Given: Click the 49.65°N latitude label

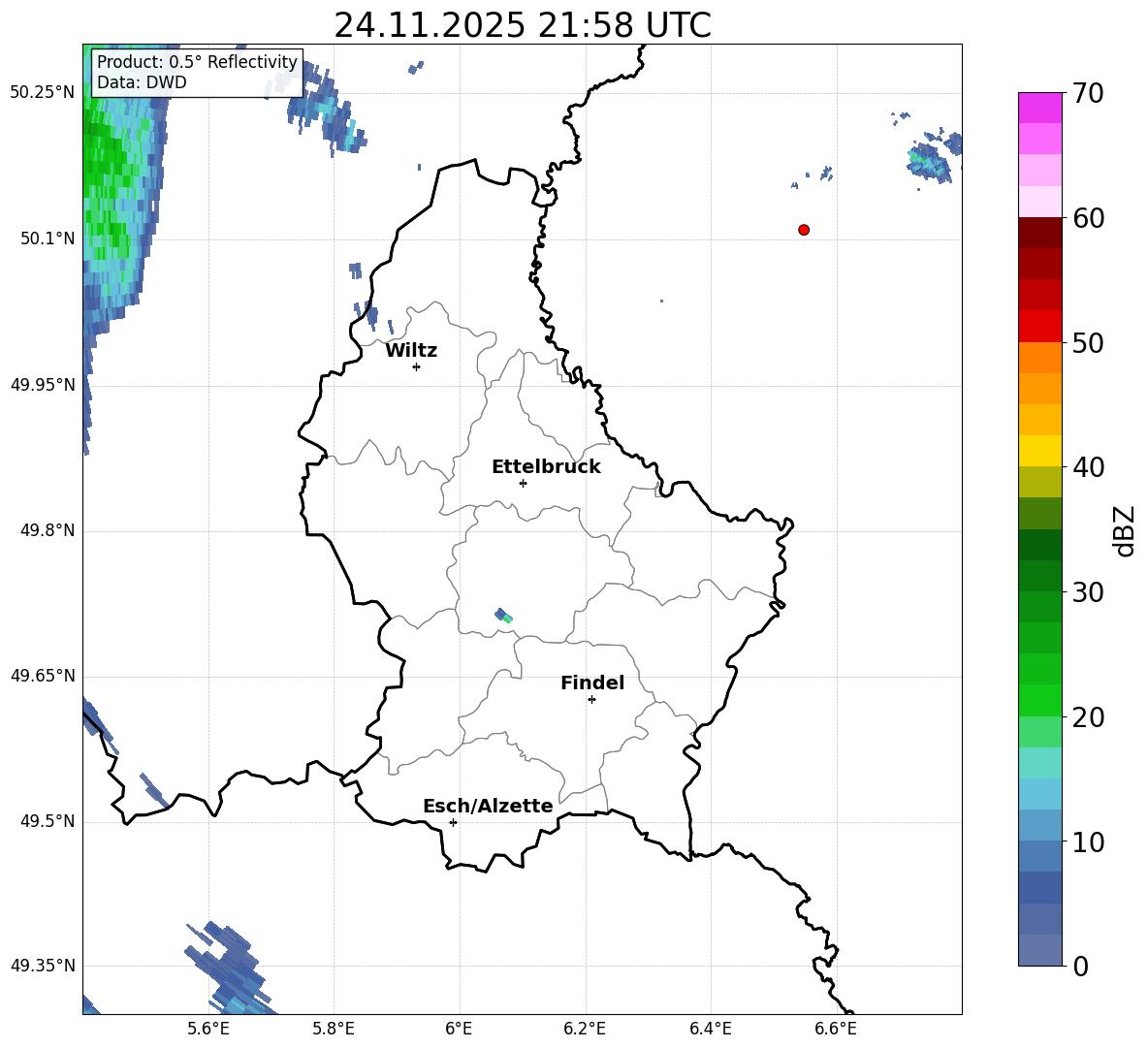Looking at the screenshot, I should click(x=43, y=675).
